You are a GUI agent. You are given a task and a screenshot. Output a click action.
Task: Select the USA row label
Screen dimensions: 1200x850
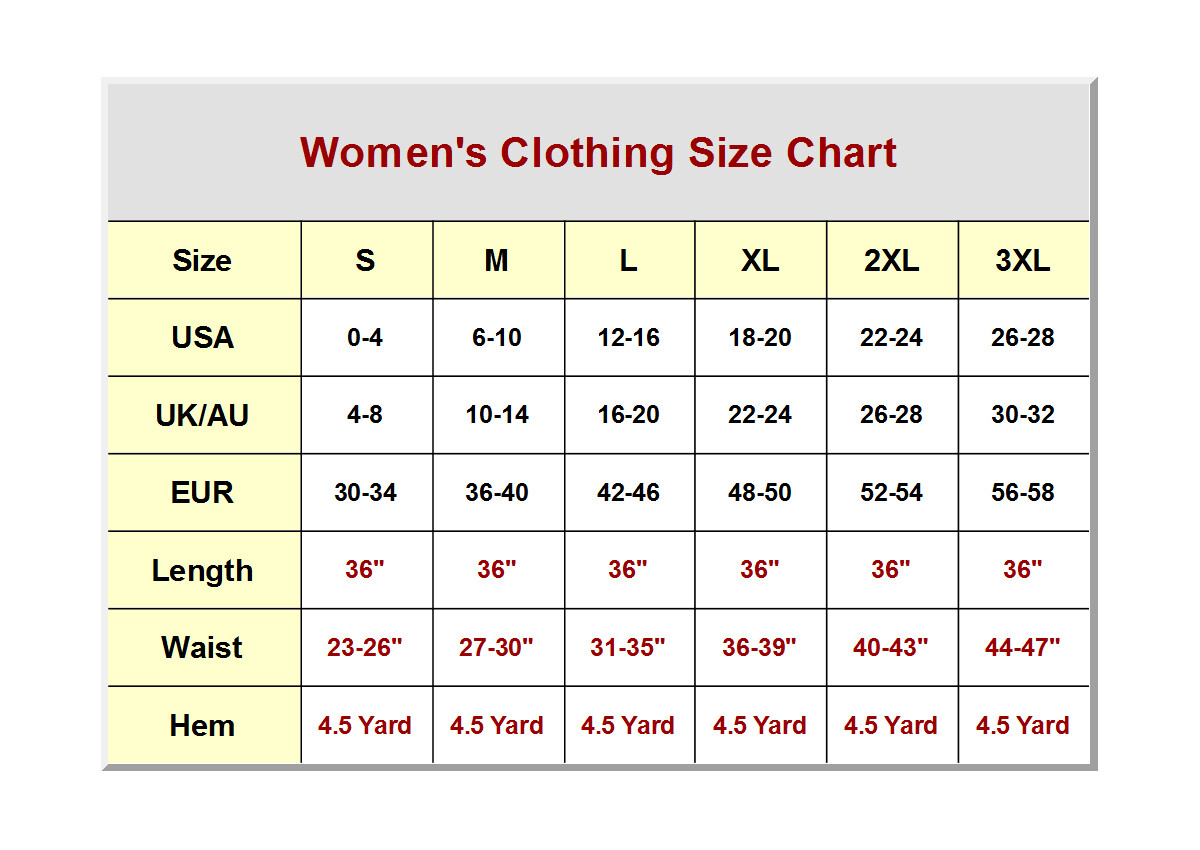[203, 338]
